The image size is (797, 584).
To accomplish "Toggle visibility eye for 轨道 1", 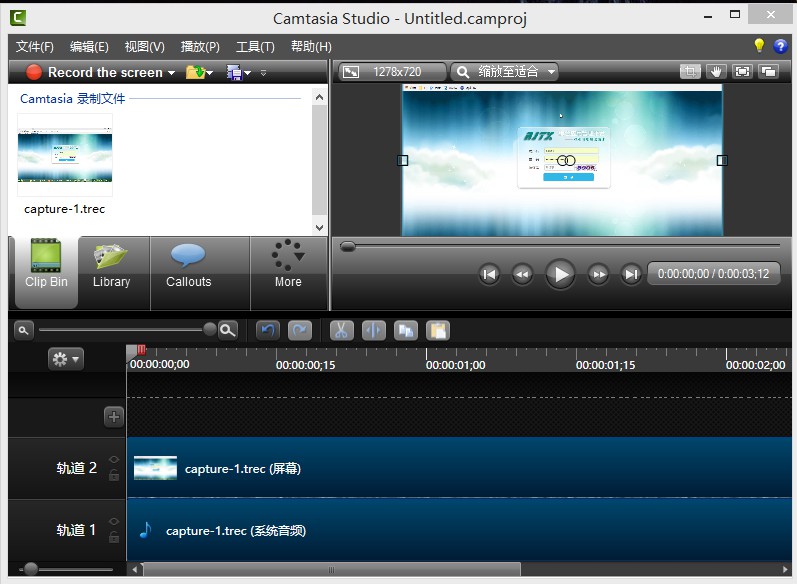I will (x=114, y=521).
